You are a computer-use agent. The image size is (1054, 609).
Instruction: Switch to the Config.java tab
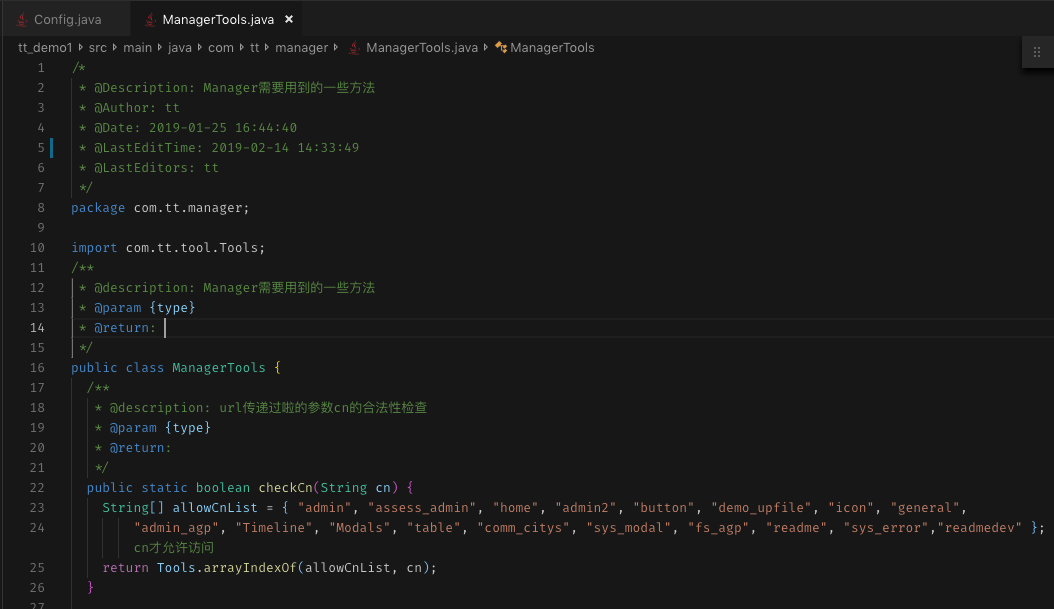[66, 19]
